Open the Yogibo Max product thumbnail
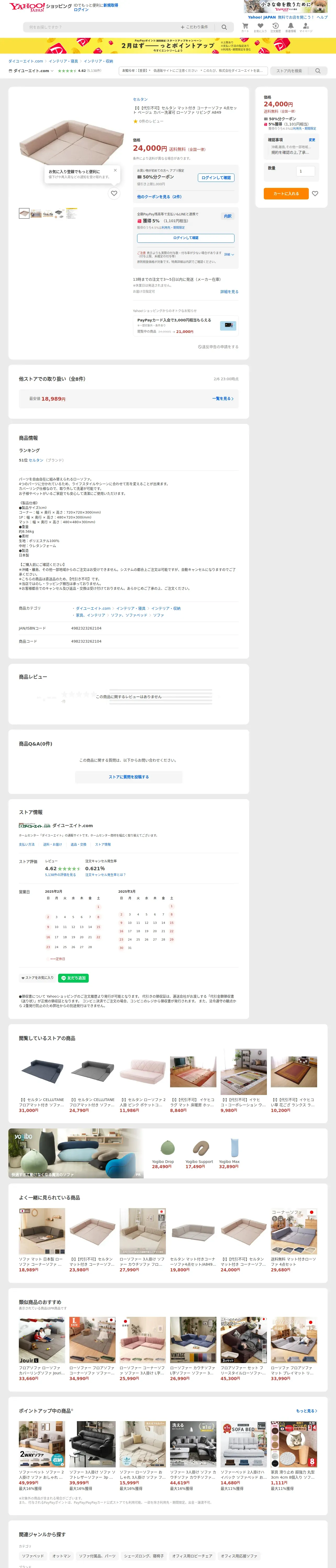This screenshot has height=1568, width=336. tap(234, 1148)
